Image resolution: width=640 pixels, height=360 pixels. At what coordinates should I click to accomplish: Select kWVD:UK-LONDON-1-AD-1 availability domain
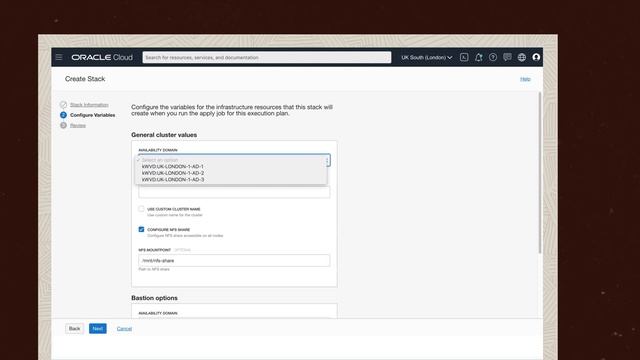[x=173, y=167]
